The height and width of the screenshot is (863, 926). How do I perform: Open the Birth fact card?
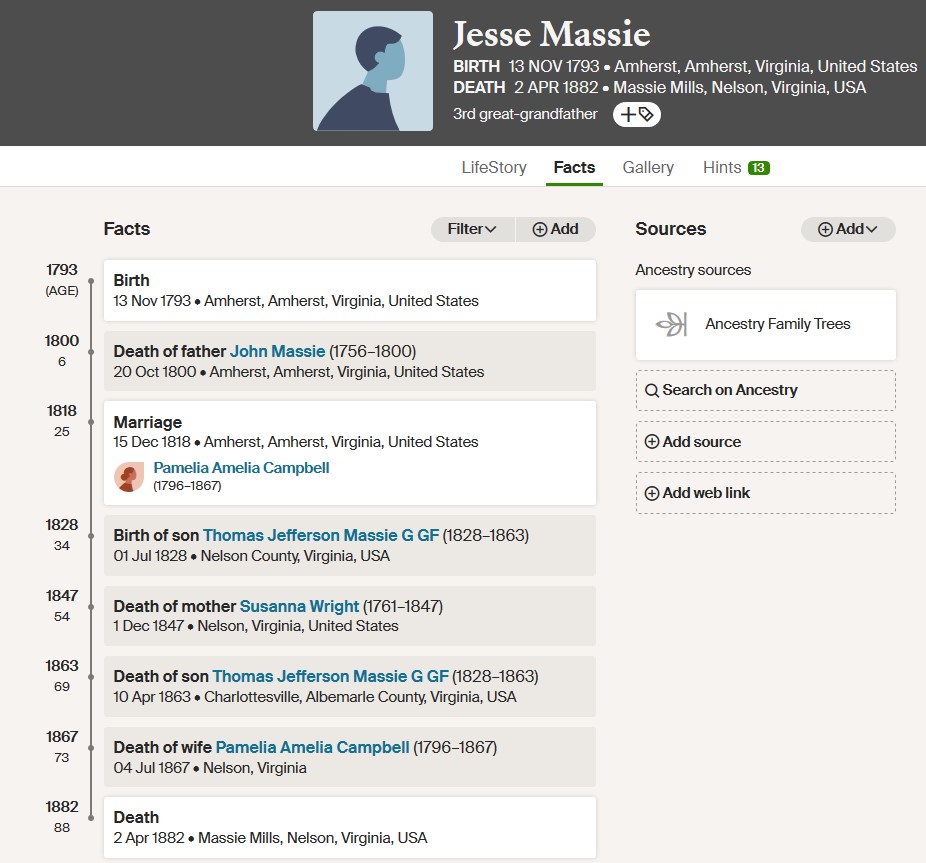[x=350, y=291]
